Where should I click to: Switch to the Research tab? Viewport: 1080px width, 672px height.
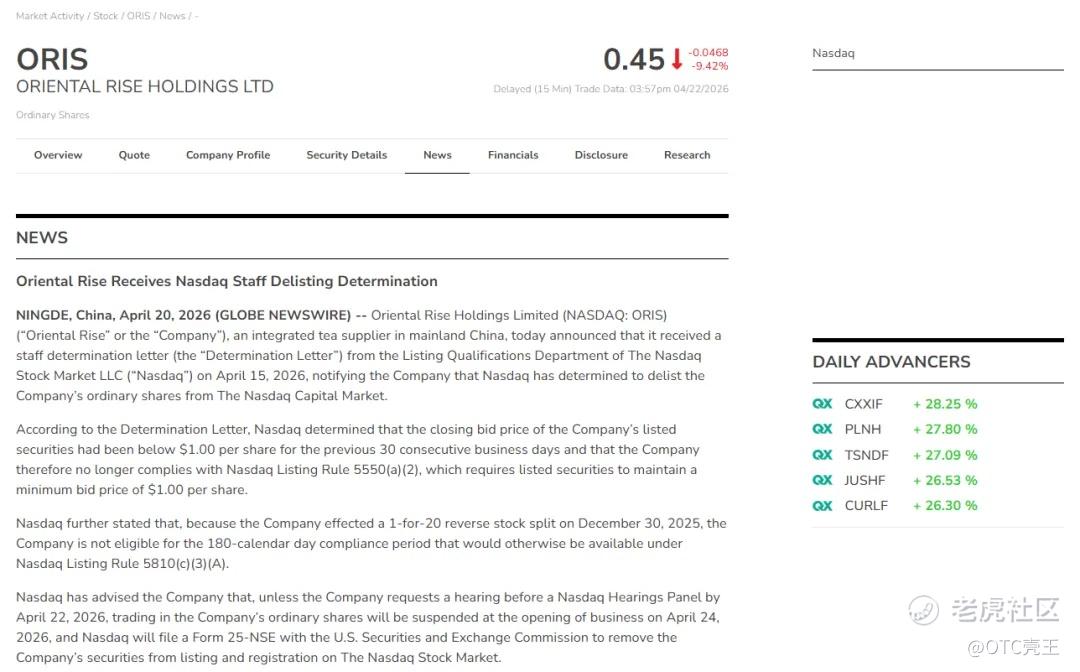(687, 155)
